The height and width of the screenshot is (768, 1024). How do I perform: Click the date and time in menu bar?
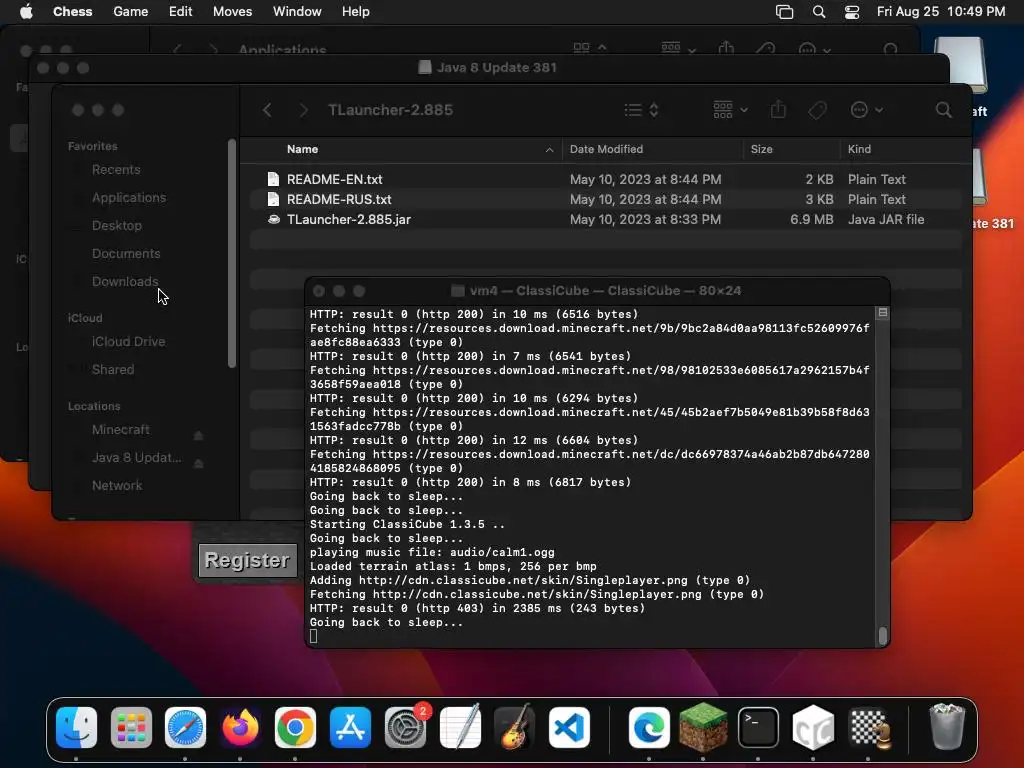[x=940, y=12]
